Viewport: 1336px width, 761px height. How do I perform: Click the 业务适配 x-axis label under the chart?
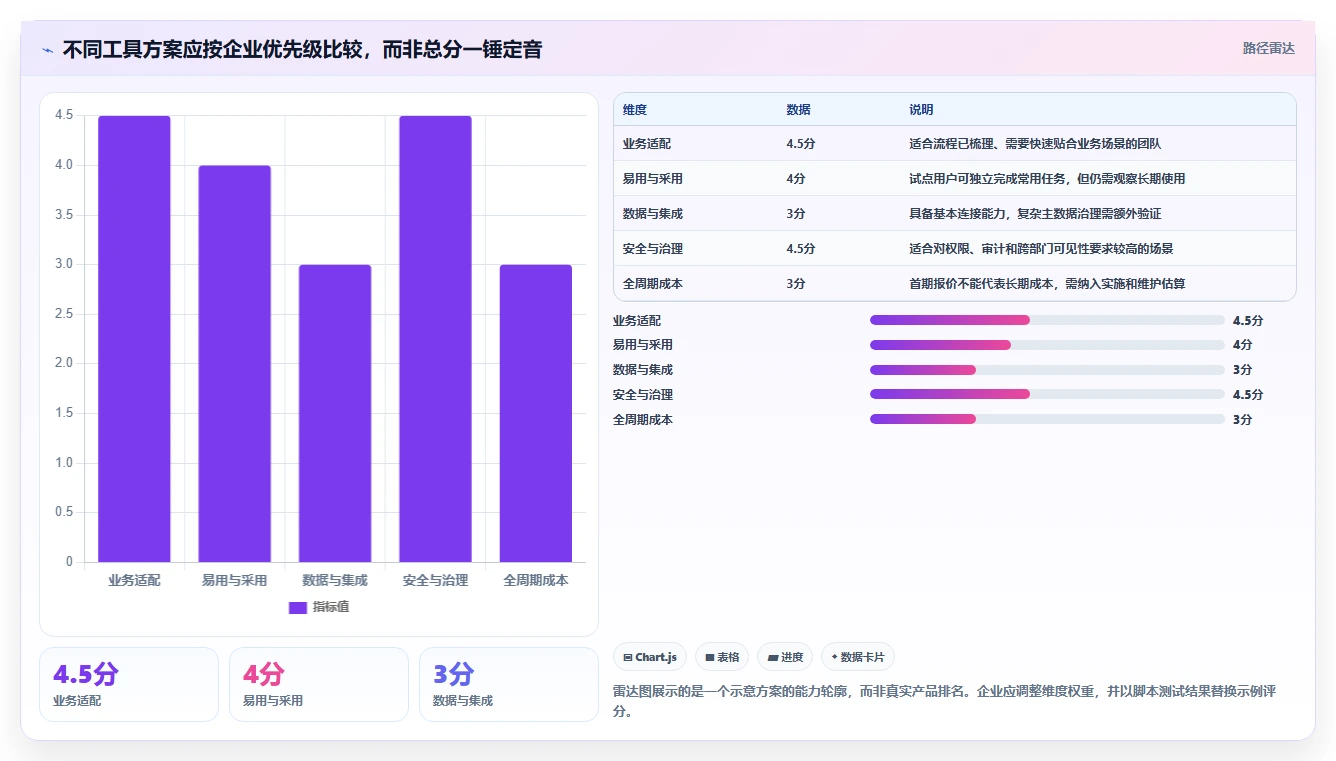click(134, 580)
